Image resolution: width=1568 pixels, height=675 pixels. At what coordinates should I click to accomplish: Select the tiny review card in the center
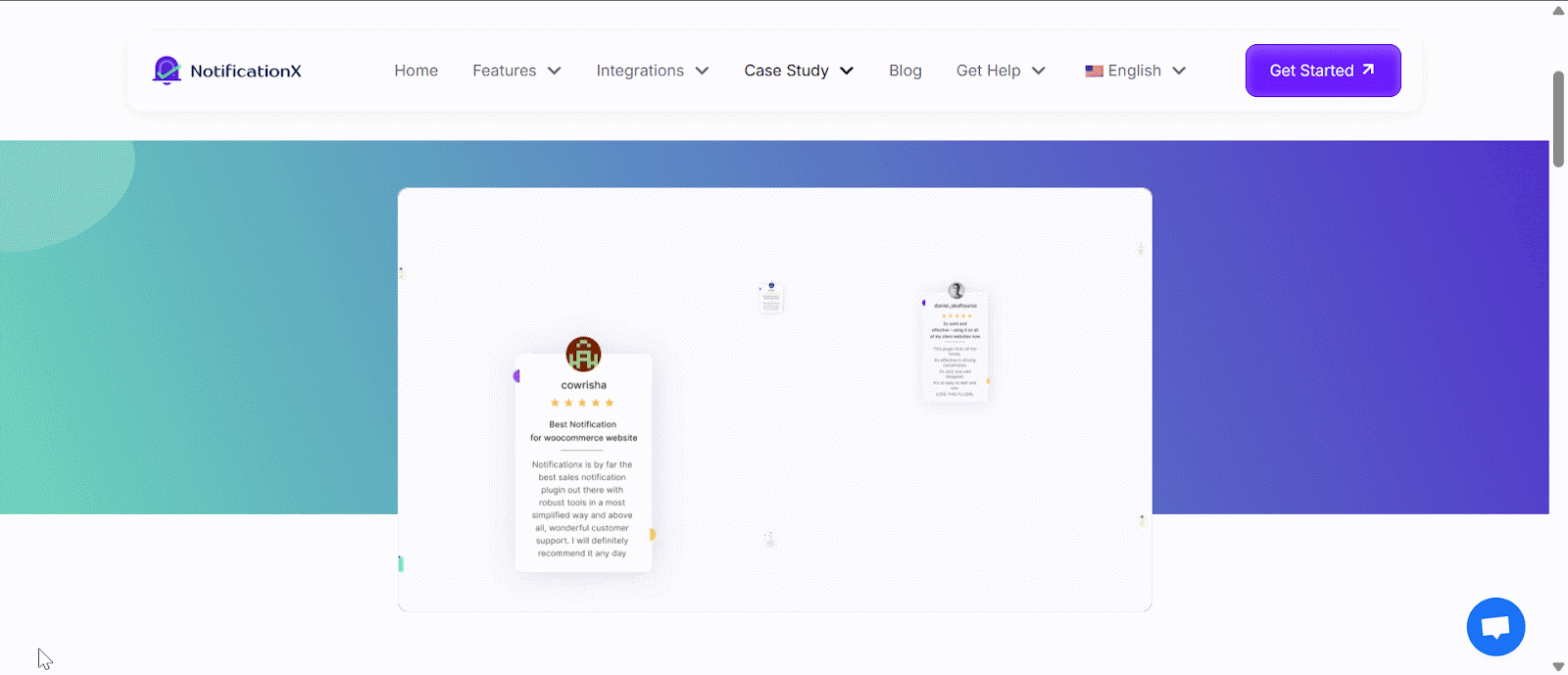[771, 298]
